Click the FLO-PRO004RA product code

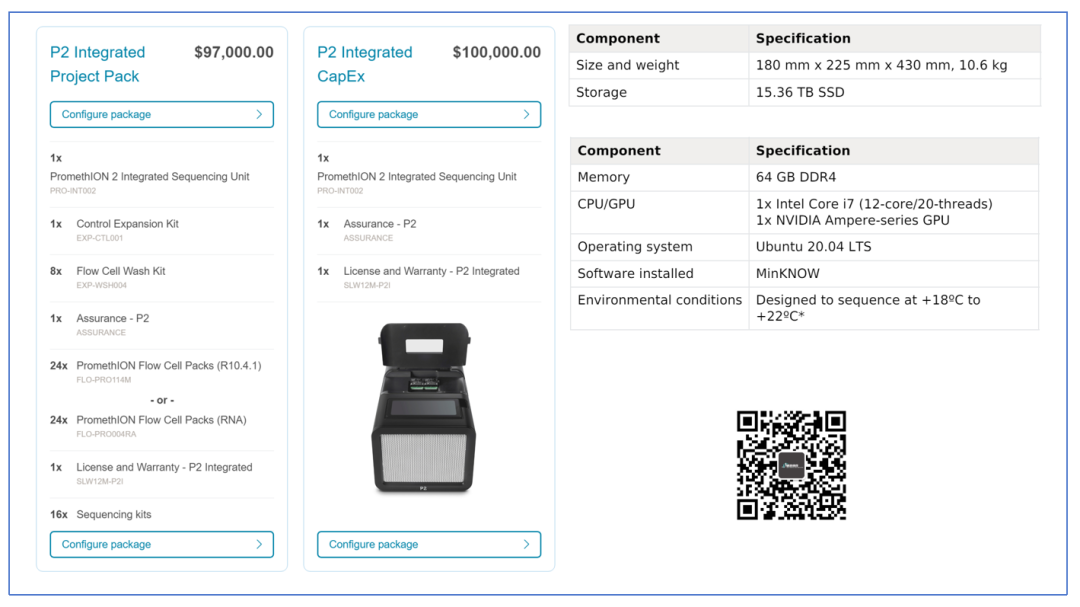(x=107, y=434)
